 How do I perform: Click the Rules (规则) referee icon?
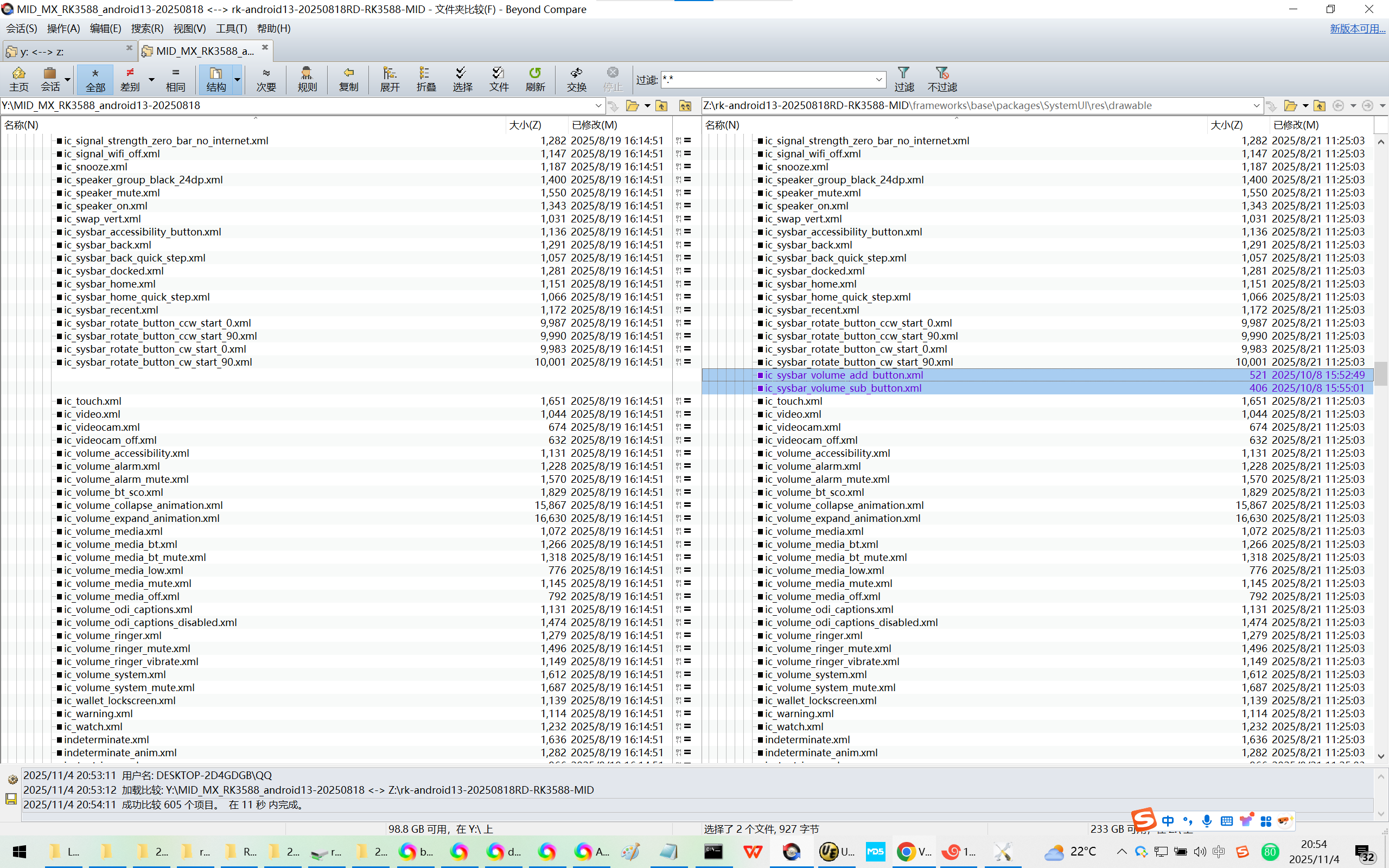[307, 79]
